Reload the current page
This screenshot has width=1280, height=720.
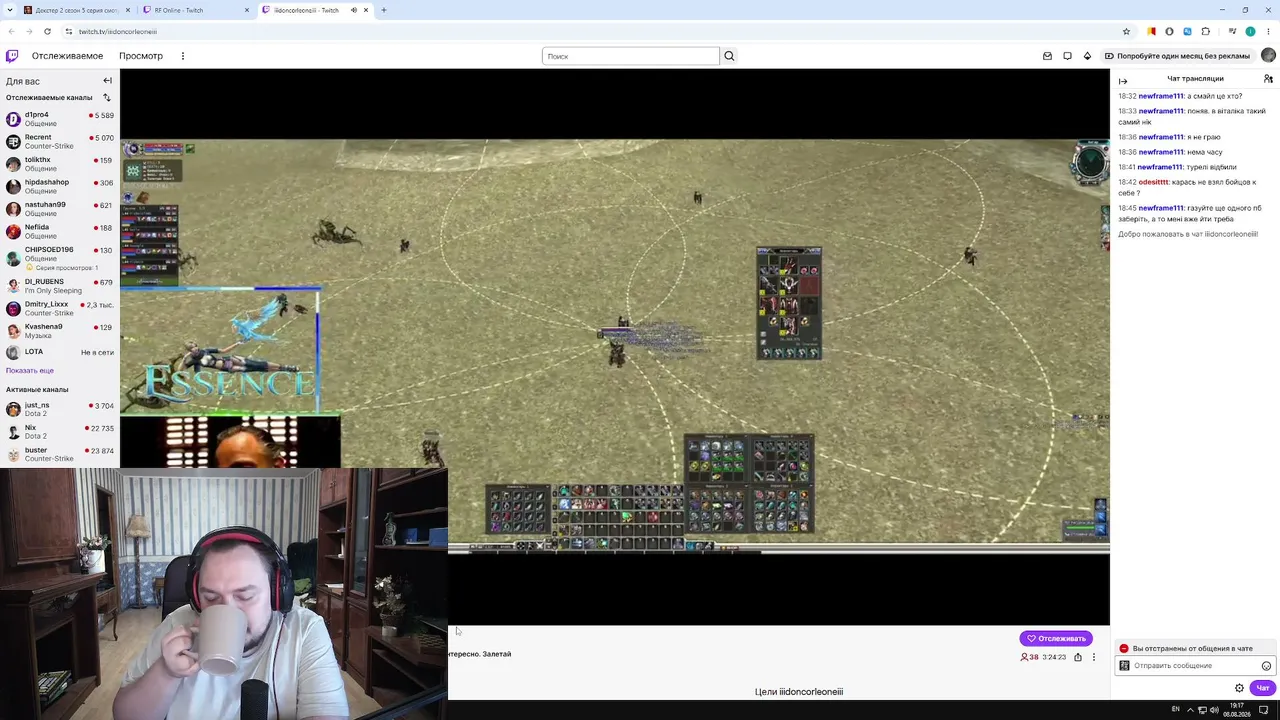pyautogui.click(x=47, y=31)
